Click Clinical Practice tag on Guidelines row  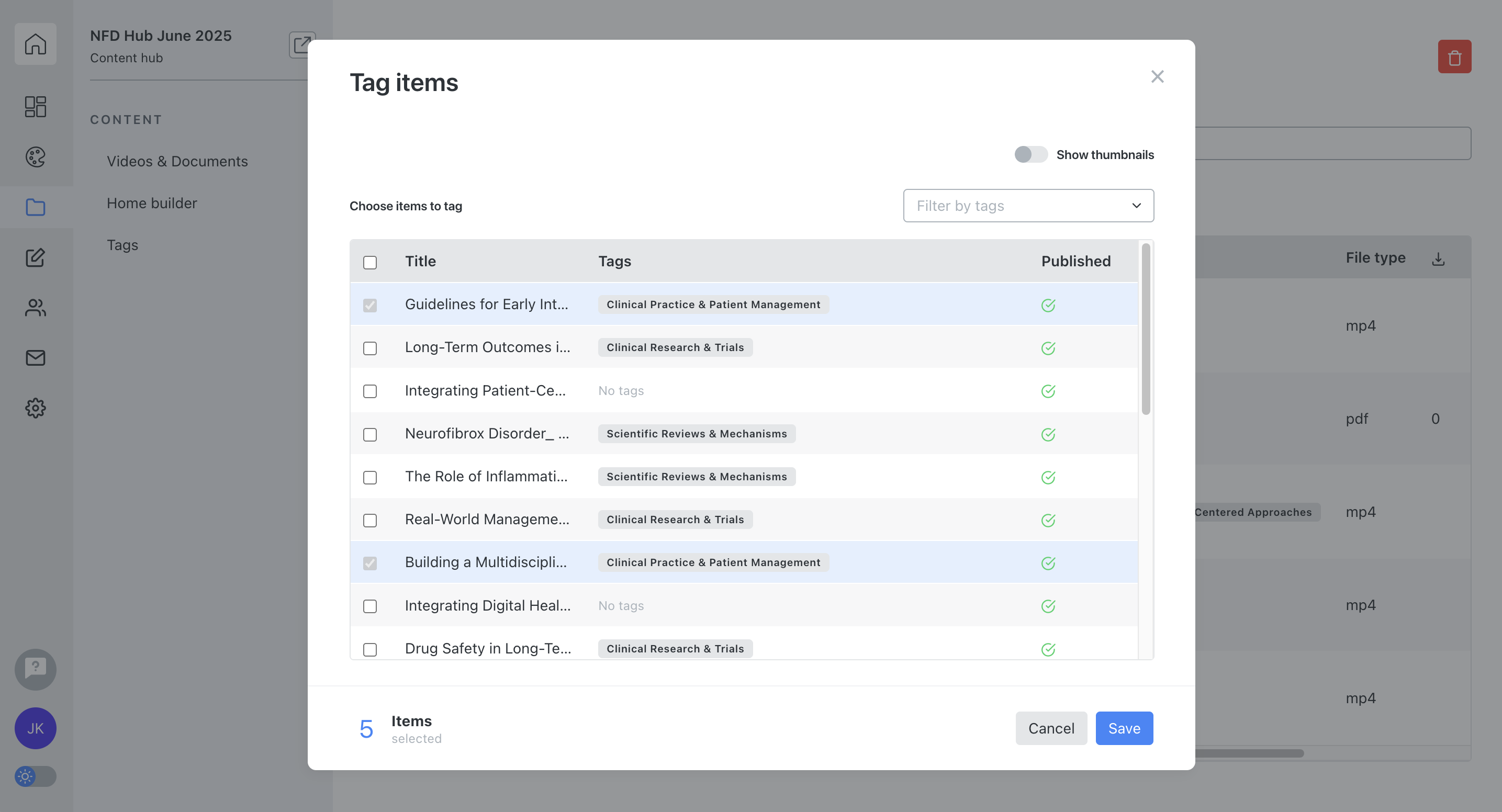click(713, 304)
